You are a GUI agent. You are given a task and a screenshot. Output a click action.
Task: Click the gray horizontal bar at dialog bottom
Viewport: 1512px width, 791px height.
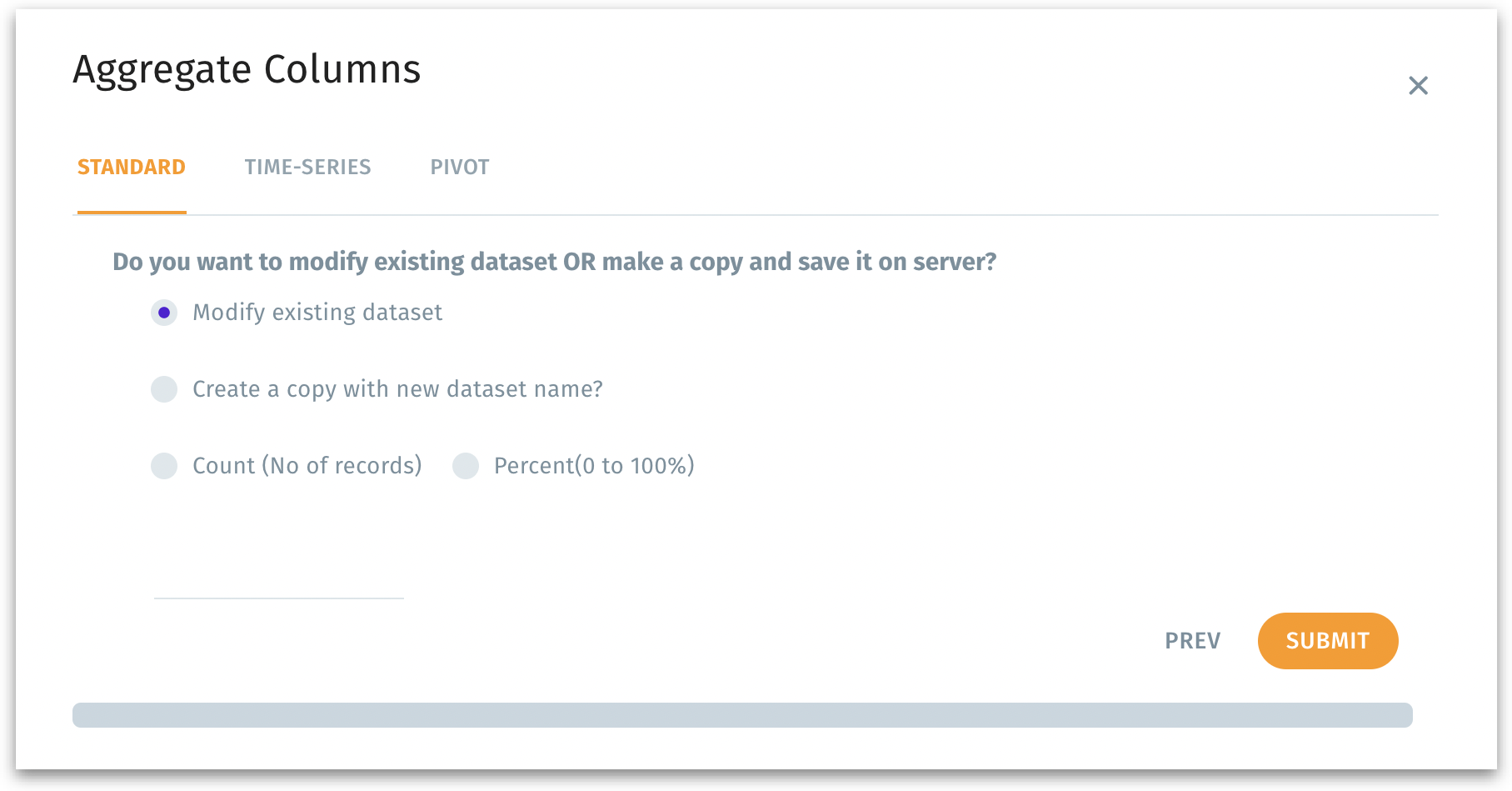click(741, 715)
